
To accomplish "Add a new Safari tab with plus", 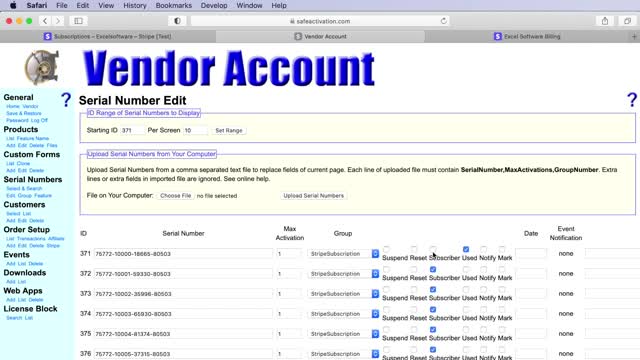I will coord(634,36).
